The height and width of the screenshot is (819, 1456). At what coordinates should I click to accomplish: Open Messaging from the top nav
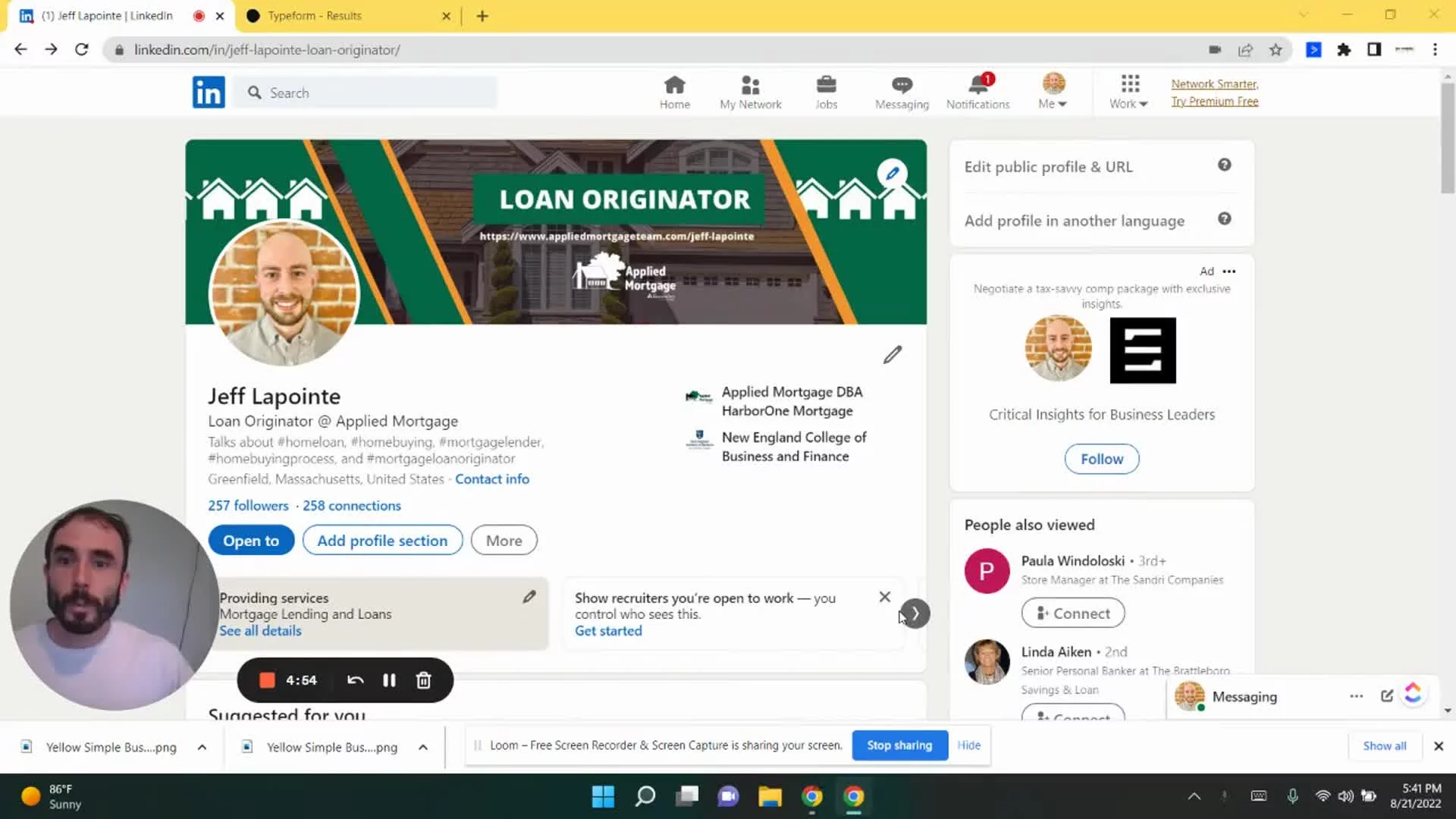coord(902,93)
